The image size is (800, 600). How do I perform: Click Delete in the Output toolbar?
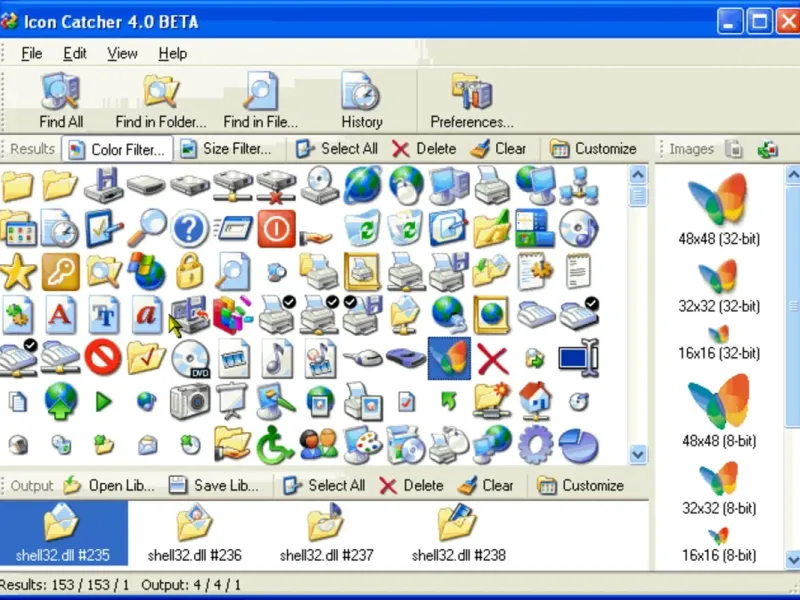[411, 485]
